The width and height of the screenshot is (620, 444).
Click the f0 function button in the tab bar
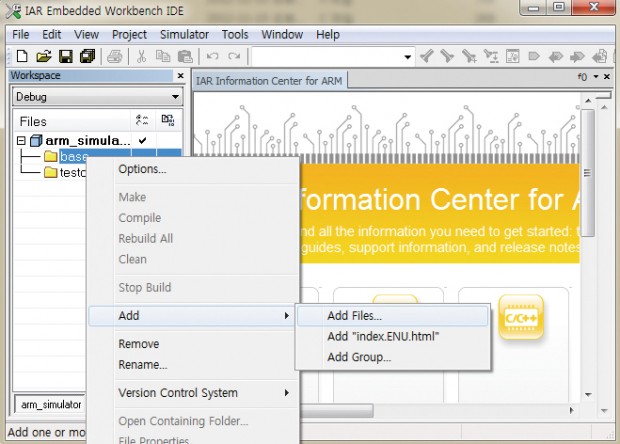coord(582,77)
